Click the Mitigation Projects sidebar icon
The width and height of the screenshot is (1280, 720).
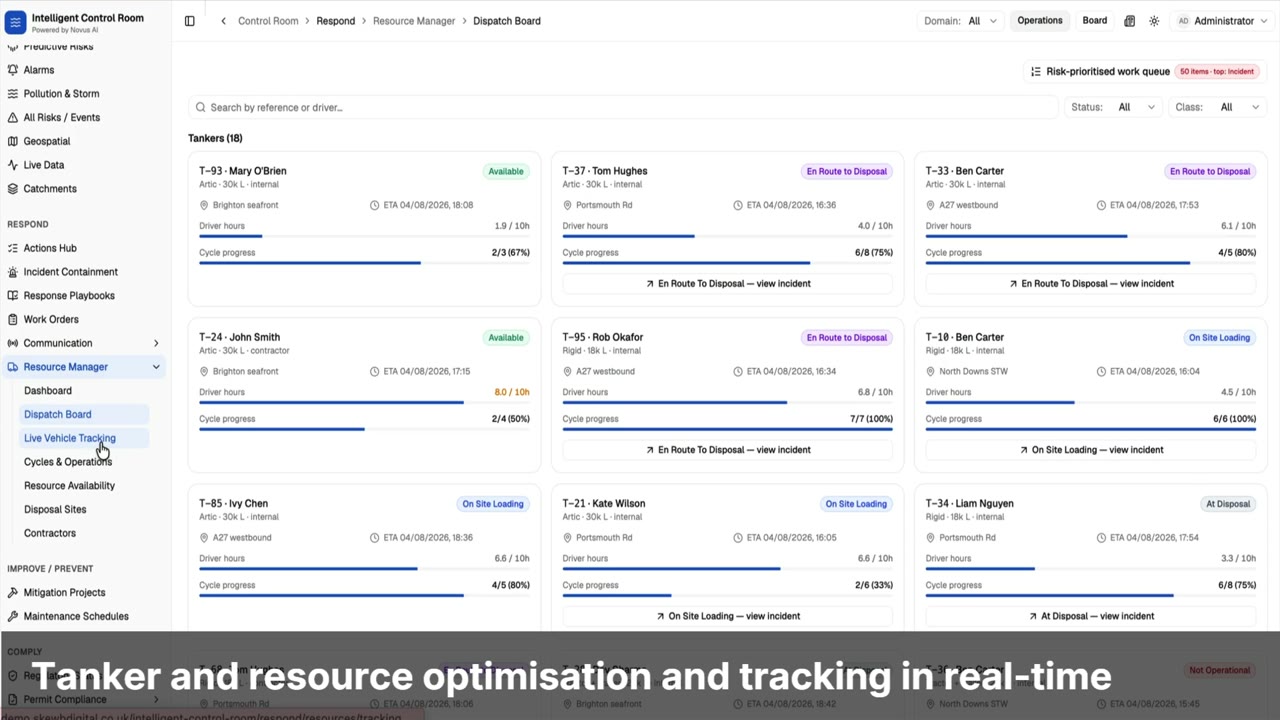(x=13, y=593)
